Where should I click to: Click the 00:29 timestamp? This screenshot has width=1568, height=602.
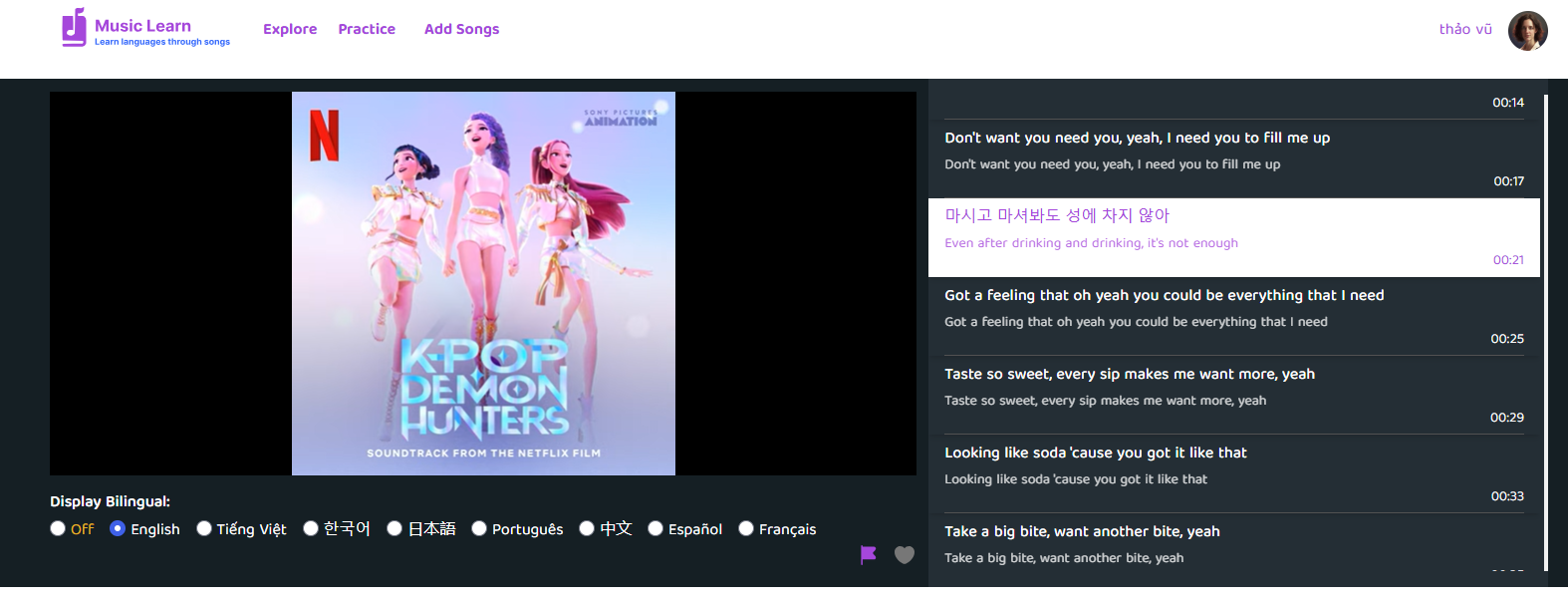tap(1507, 418)
